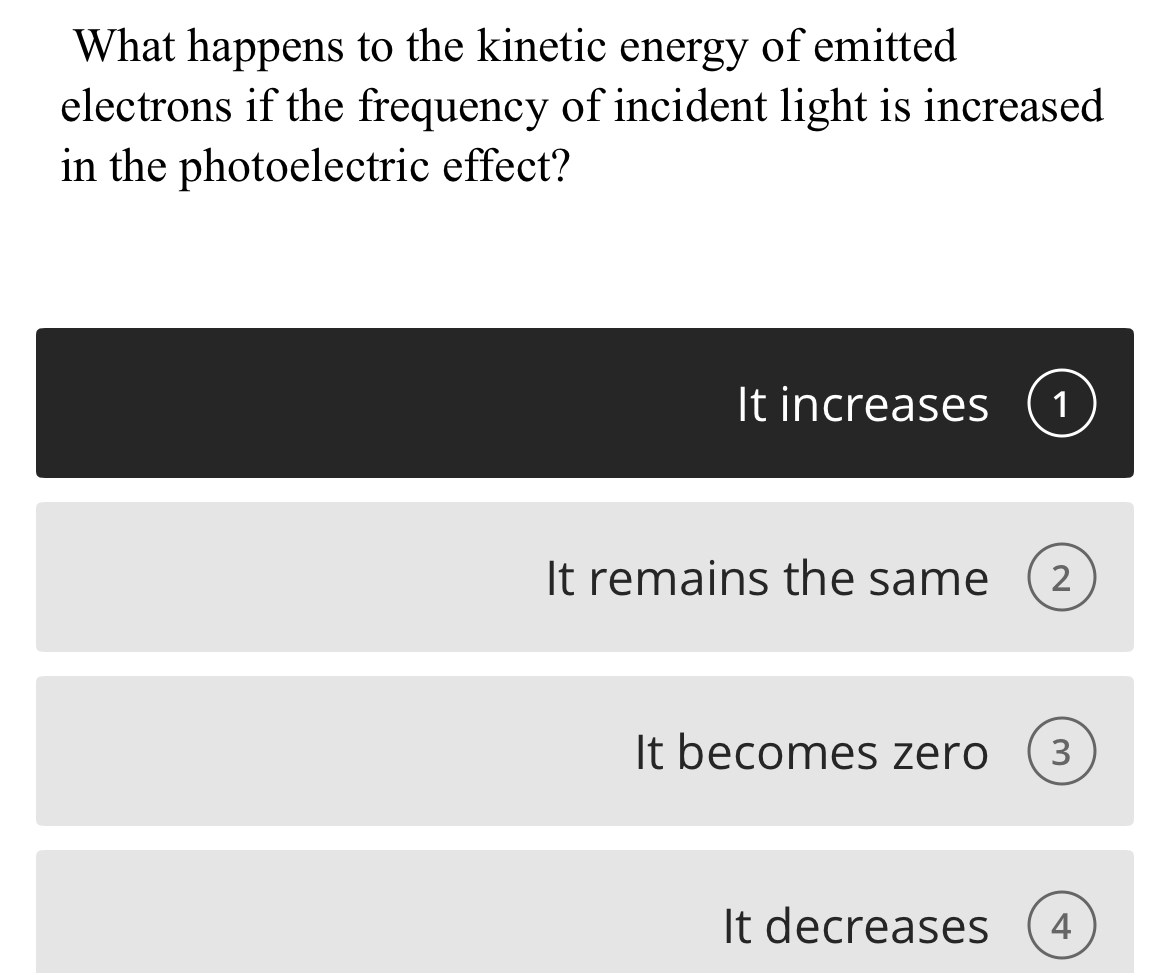The height and width of the screenshot is (973, 1170).
Task: Click the badge beside It decreases
Action: [x=1062, y=925]
